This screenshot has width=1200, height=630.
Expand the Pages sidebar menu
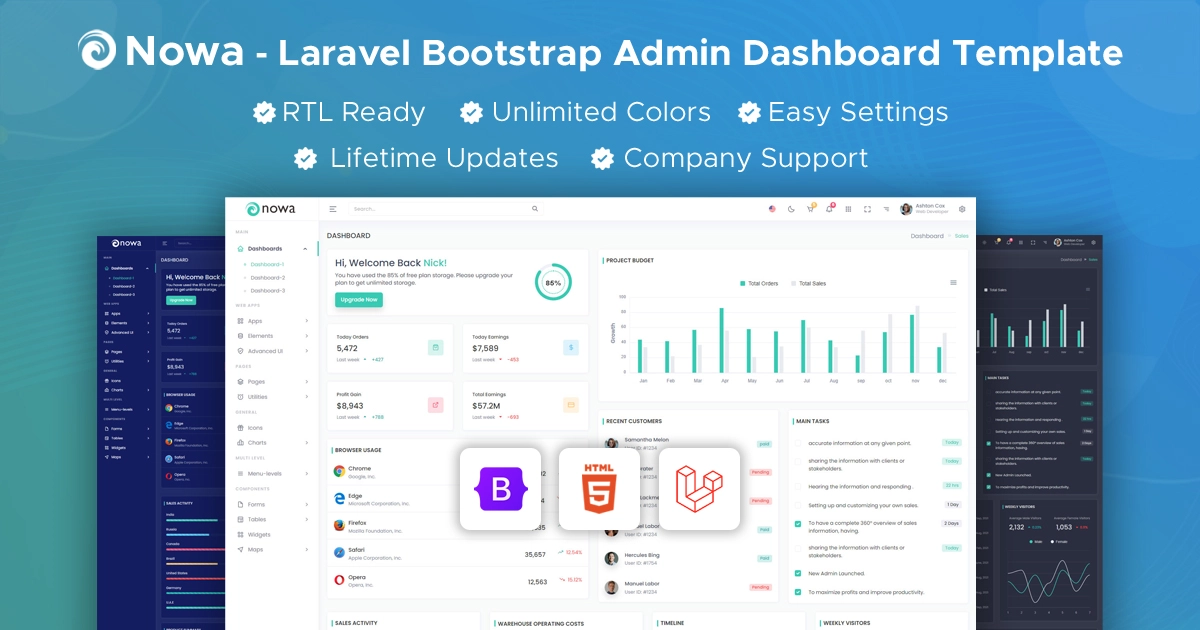point(273,382)
